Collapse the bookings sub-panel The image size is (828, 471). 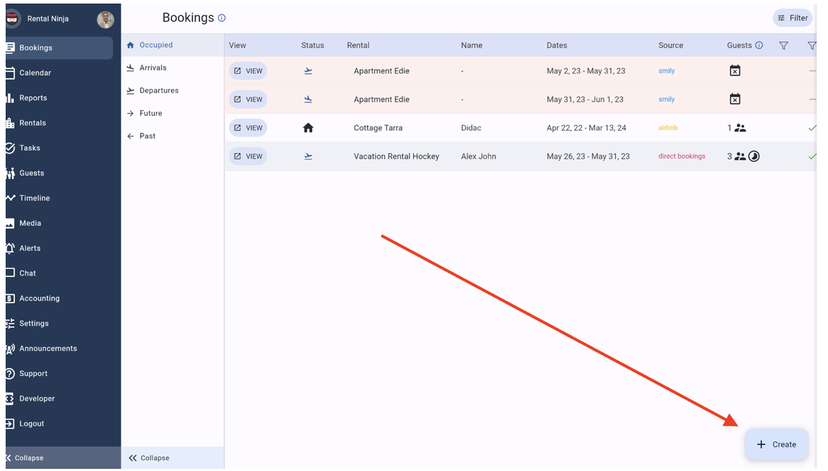click(x=148, y=458)
